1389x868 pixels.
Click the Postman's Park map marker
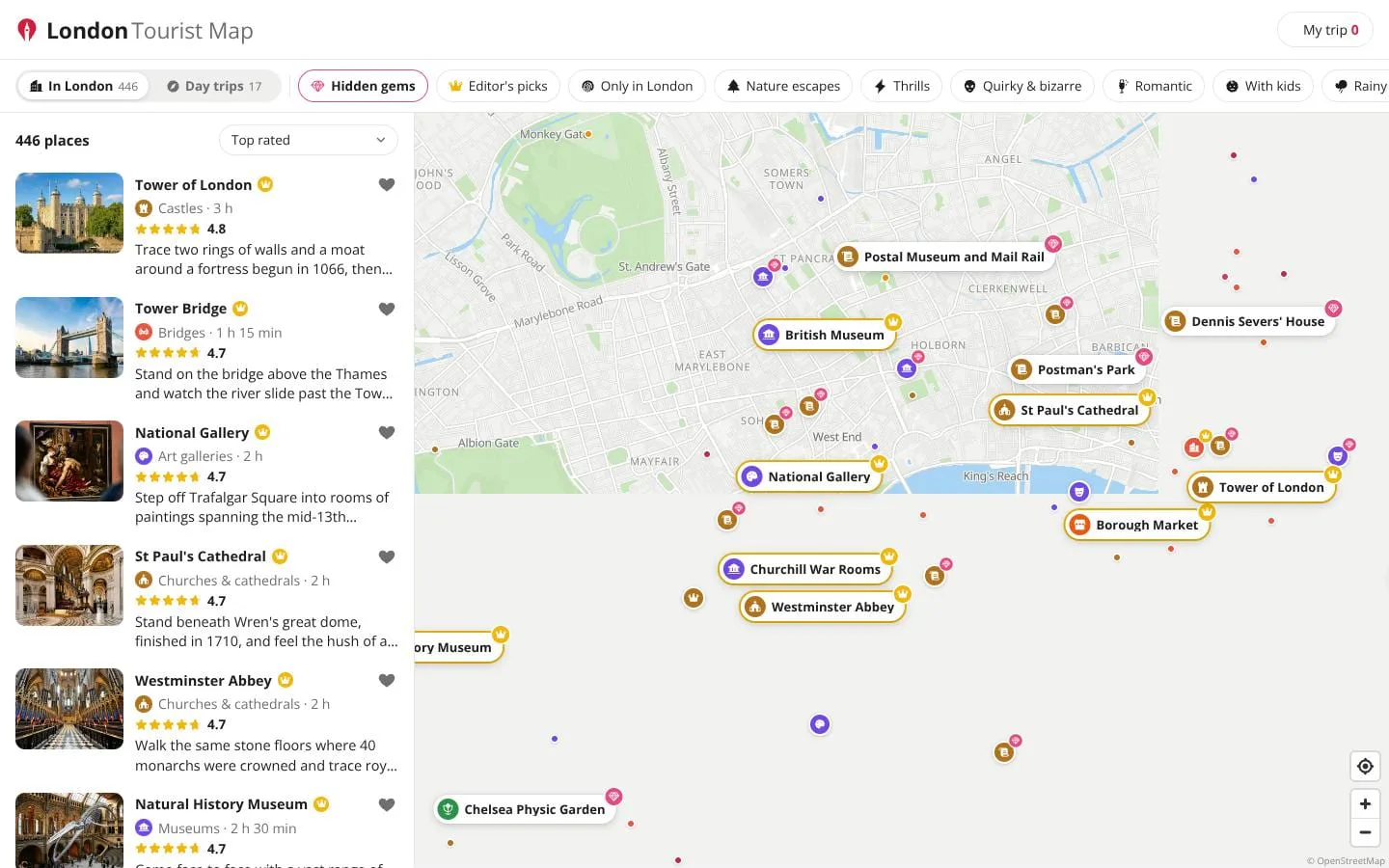click(1076, 369)
